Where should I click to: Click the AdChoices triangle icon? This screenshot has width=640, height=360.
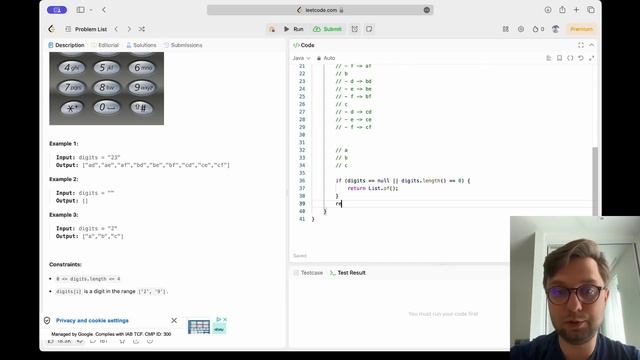click(219, 319)
